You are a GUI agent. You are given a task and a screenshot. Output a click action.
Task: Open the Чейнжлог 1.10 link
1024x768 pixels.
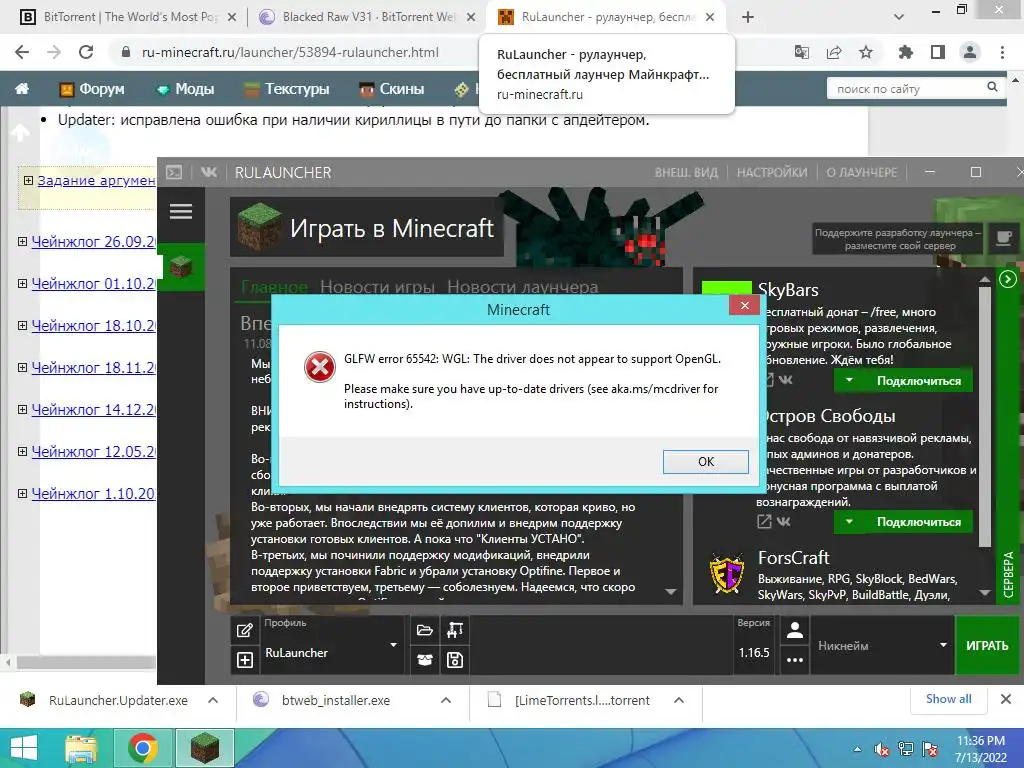93,494
